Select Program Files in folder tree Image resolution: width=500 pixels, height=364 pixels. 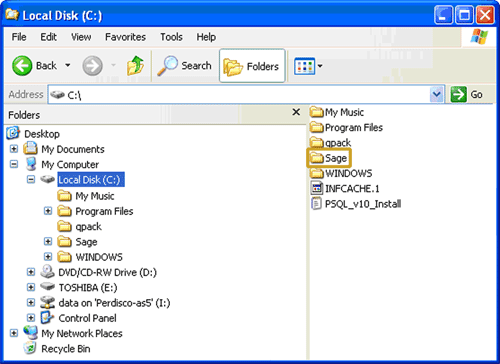104,211
